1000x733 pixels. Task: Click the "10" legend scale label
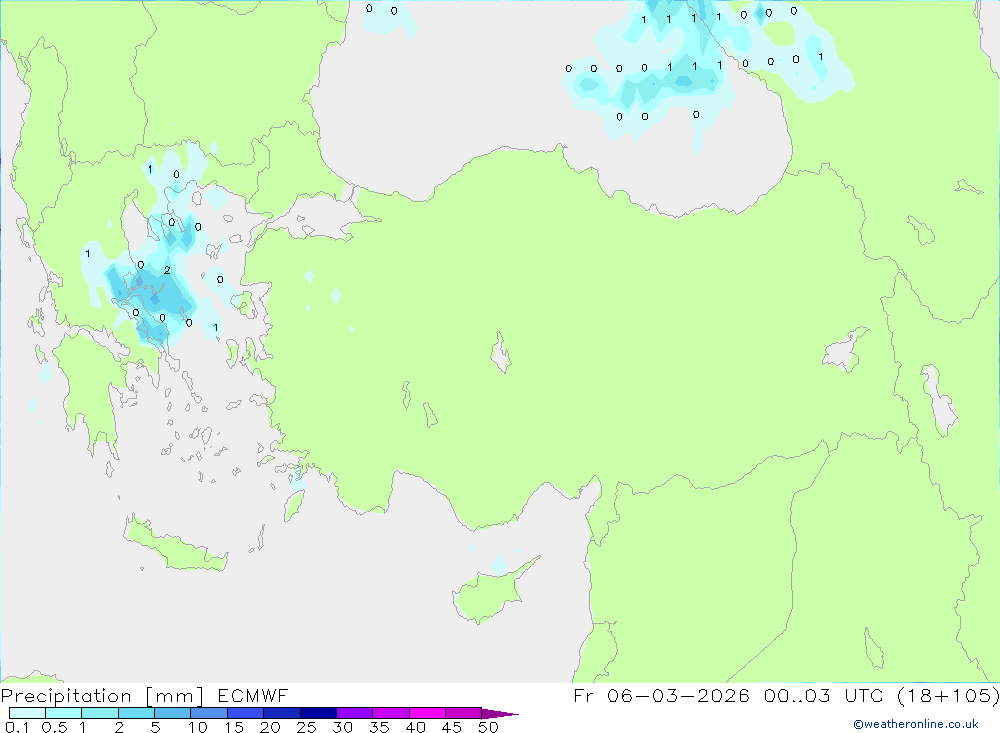[198, 727]
